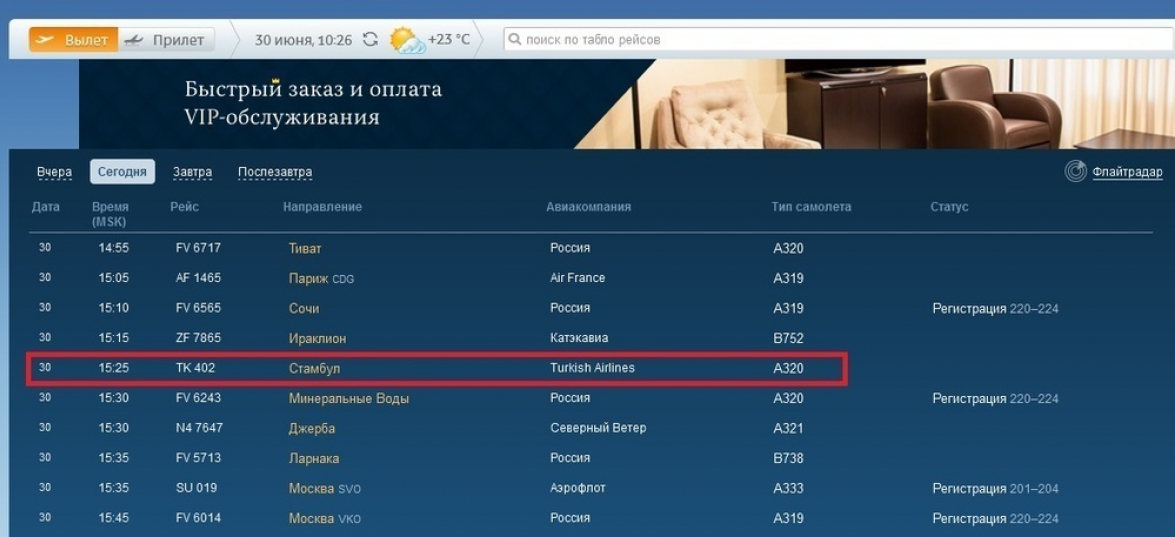Click the Катэкавиа airline cell
The image size is (1175, 537).
coord(579,338)
